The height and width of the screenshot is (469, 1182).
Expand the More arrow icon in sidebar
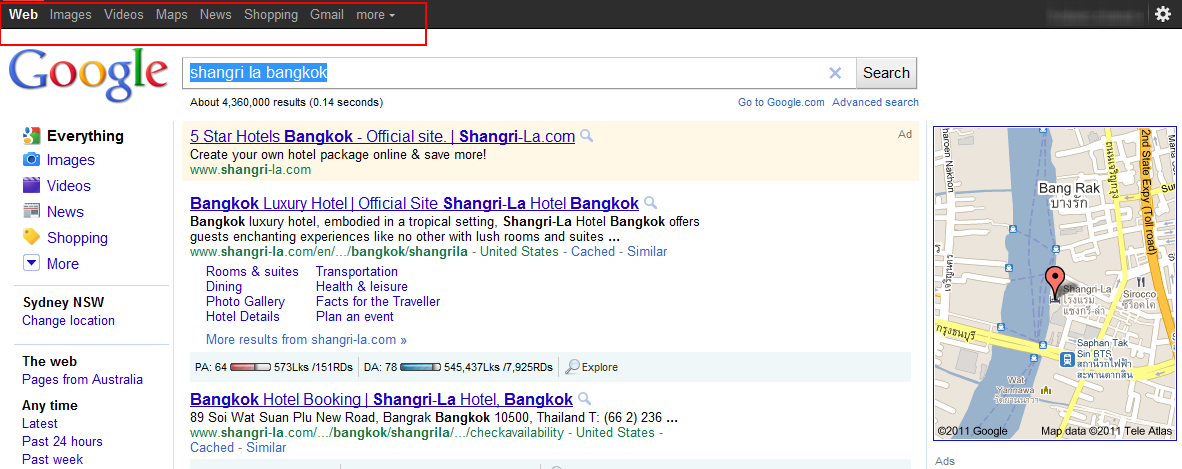tap(31, 263)
